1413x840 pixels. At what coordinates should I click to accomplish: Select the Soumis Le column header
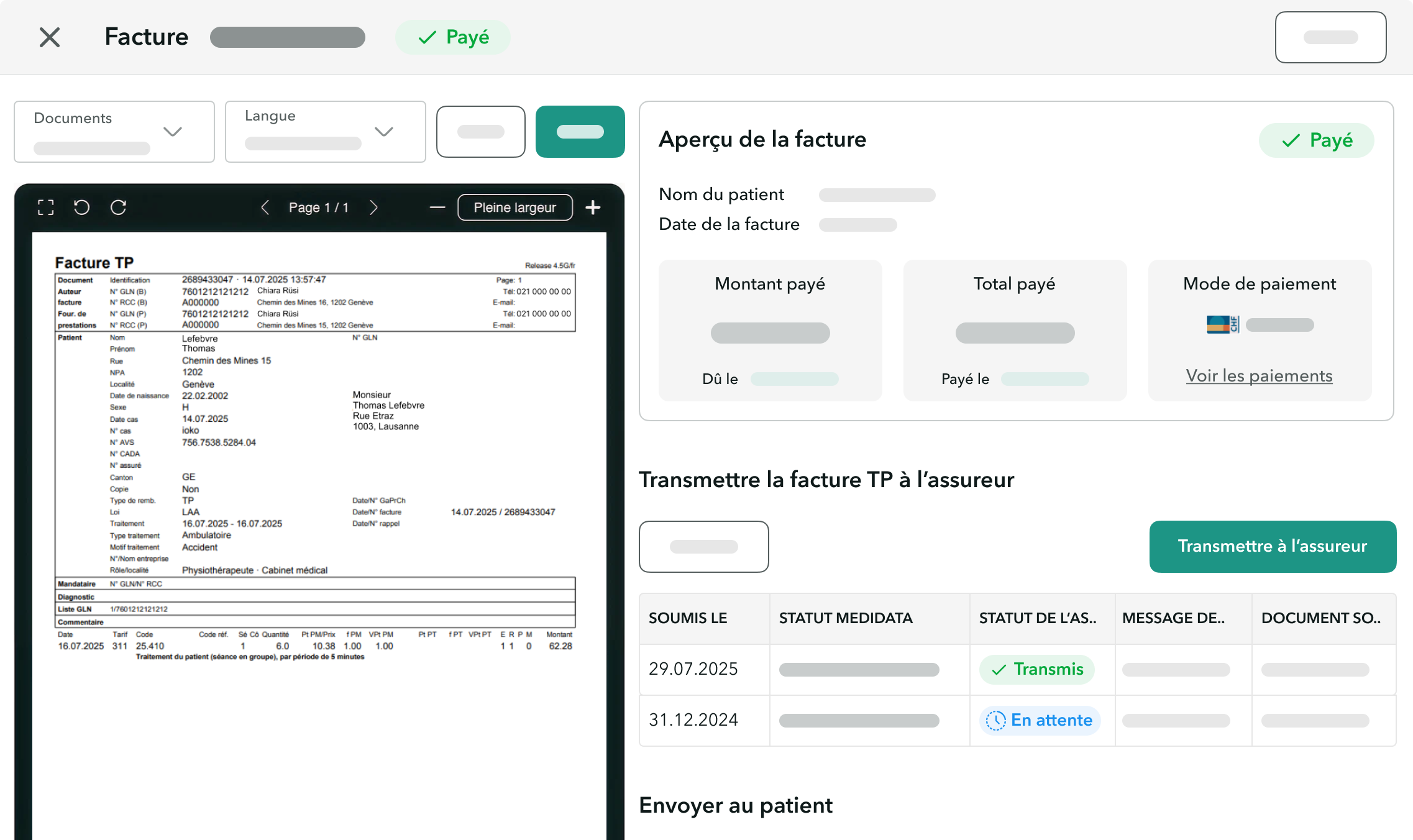[x=687, y=618]
